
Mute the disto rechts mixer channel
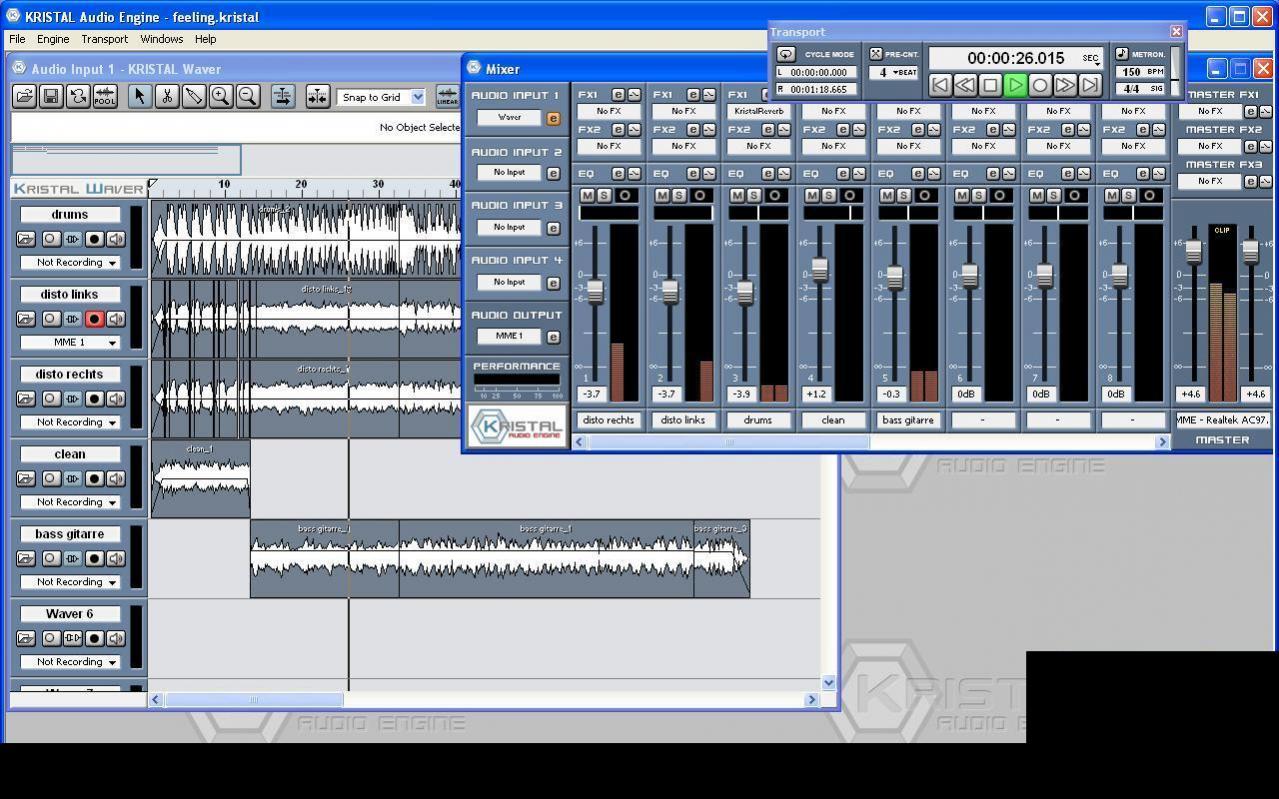tap(588, 195)
